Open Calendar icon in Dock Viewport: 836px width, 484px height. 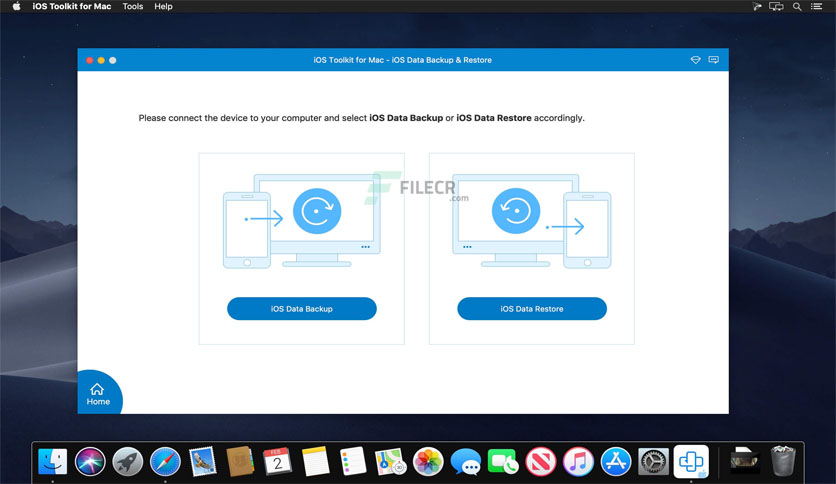click(277, 462)
